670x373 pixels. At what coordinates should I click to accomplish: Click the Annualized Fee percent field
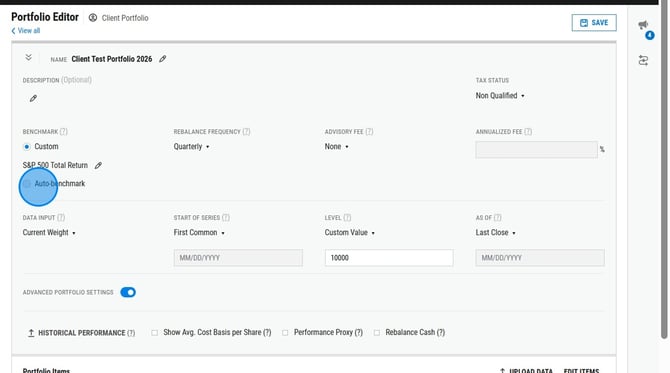click(x=536, y=150)
